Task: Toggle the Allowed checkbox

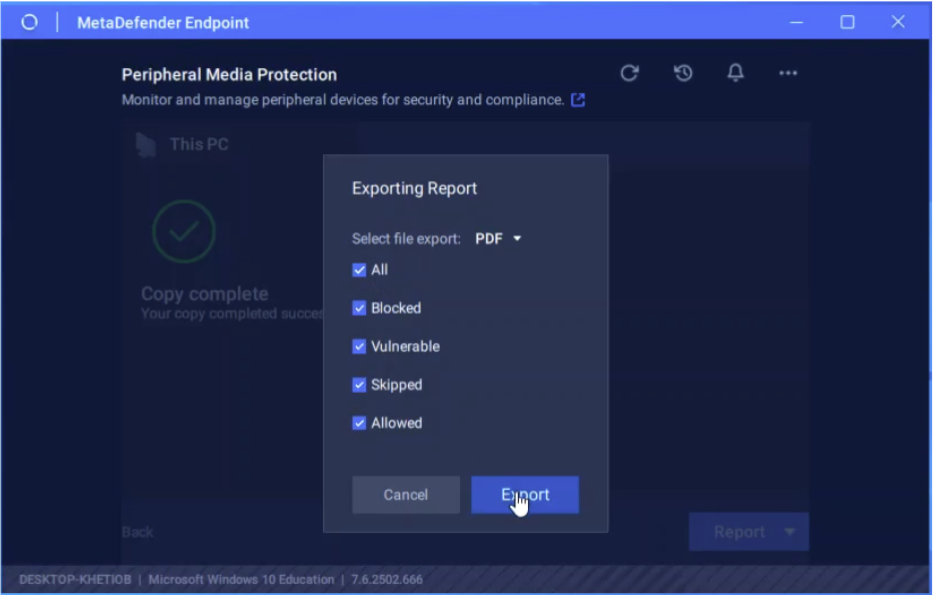Action: point(359,423)
